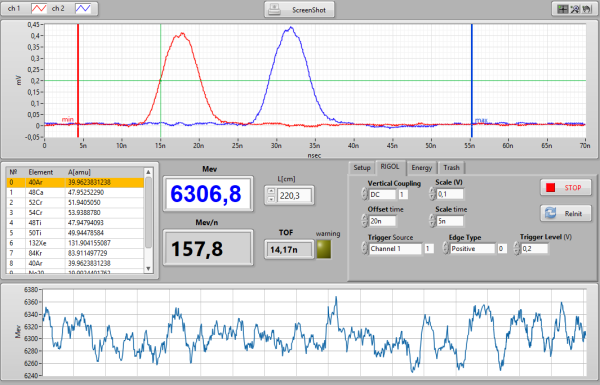Select the 84Kr row in element list
This screenshot has height=385, width=600.
pyautogui.click(x=75, y=253)
